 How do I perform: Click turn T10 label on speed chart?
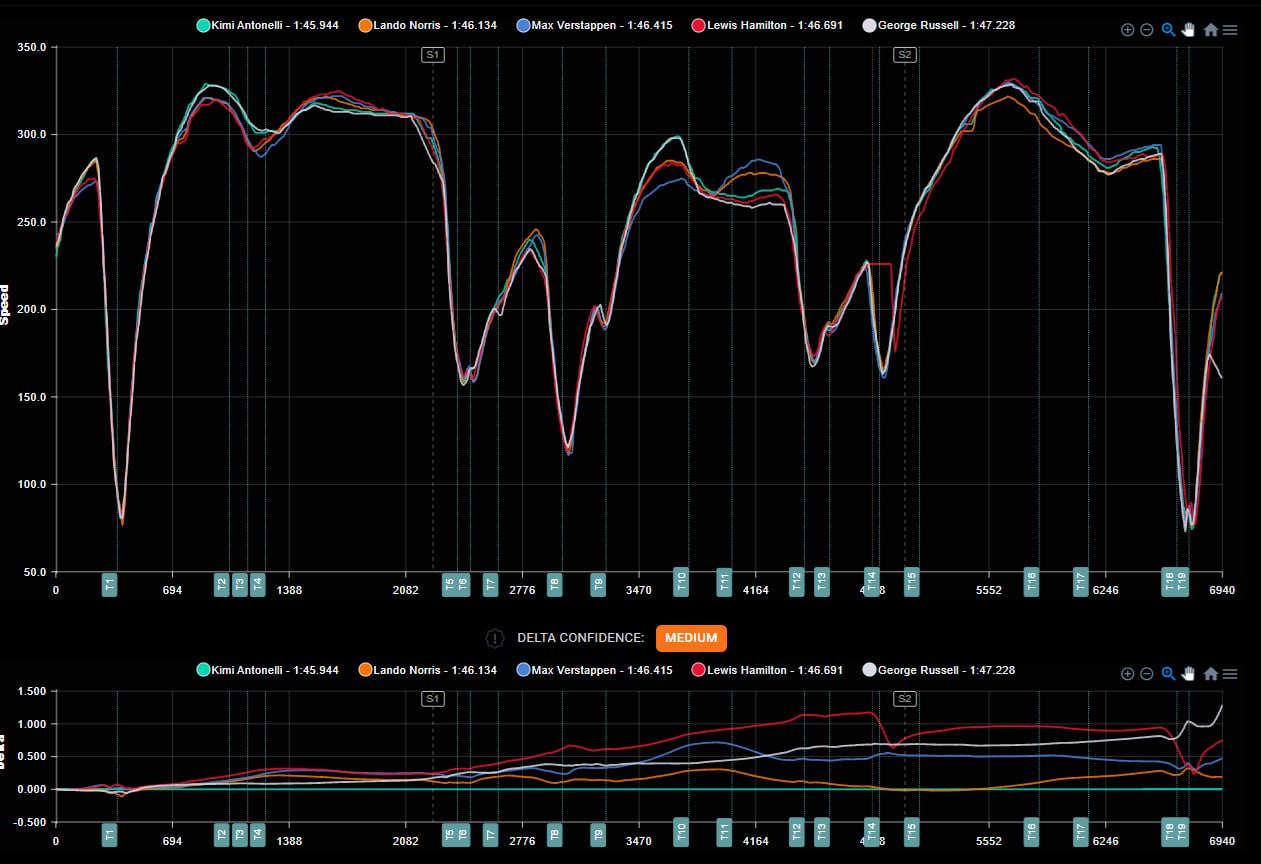tap(681, 581)
